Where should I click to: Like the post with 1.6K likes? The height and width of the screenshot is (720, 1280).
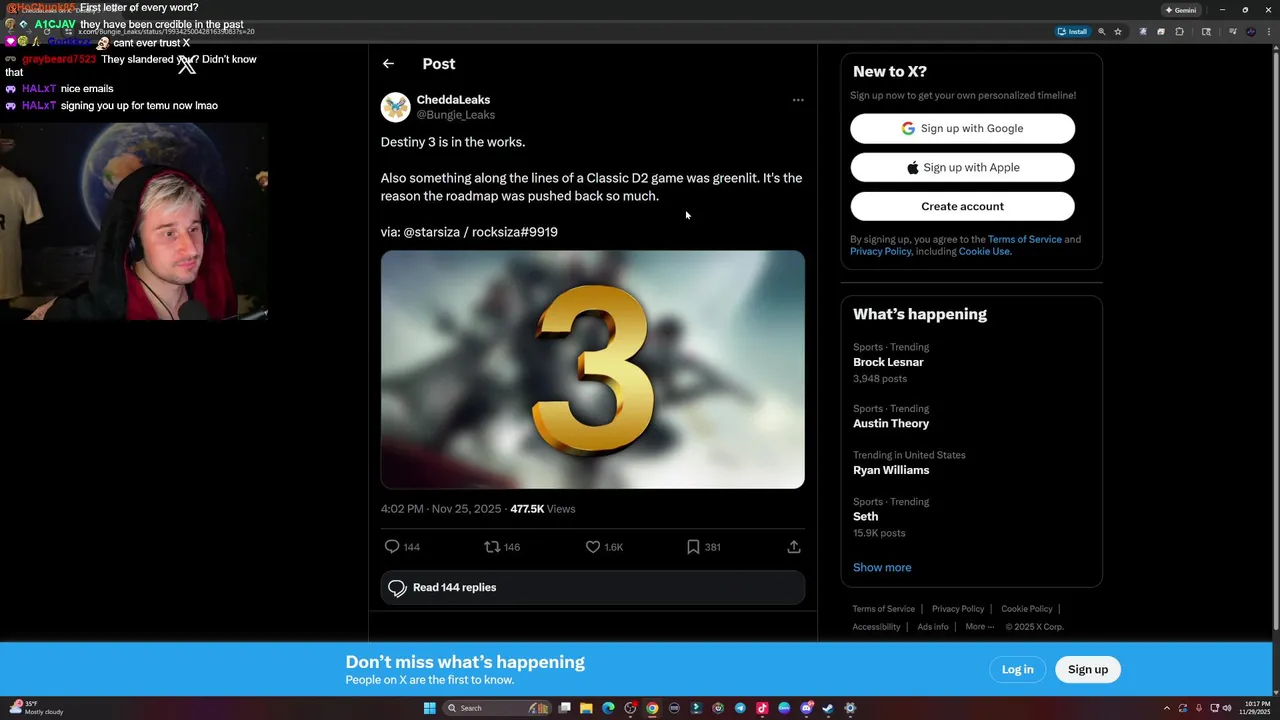pos(592,547)
